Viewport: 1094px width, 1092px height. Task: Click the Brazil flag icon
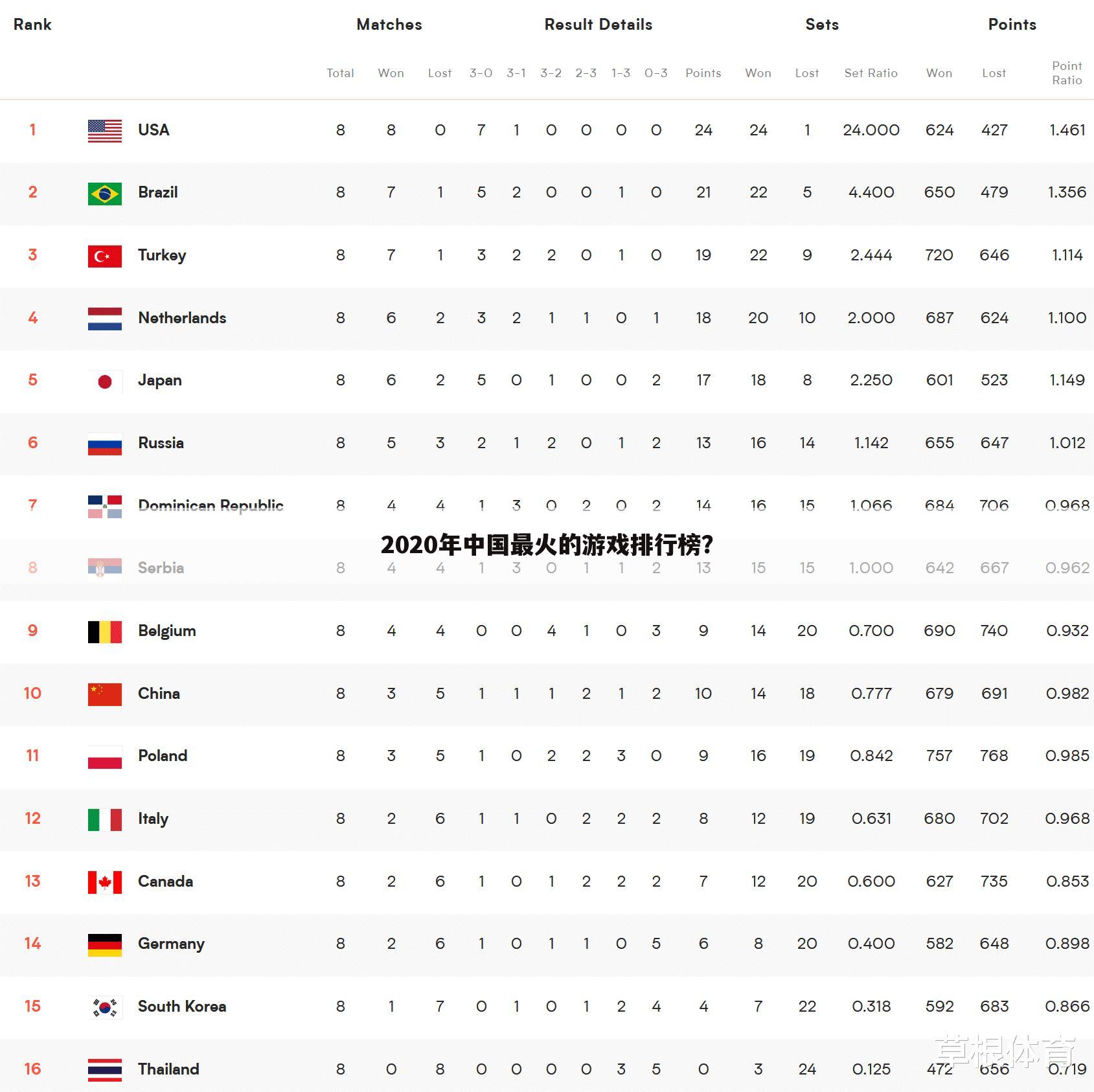pos(105,194)
